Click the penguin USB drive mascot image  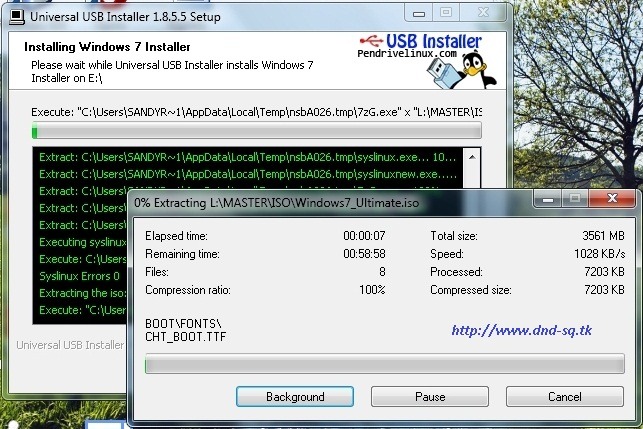[462, 70]
